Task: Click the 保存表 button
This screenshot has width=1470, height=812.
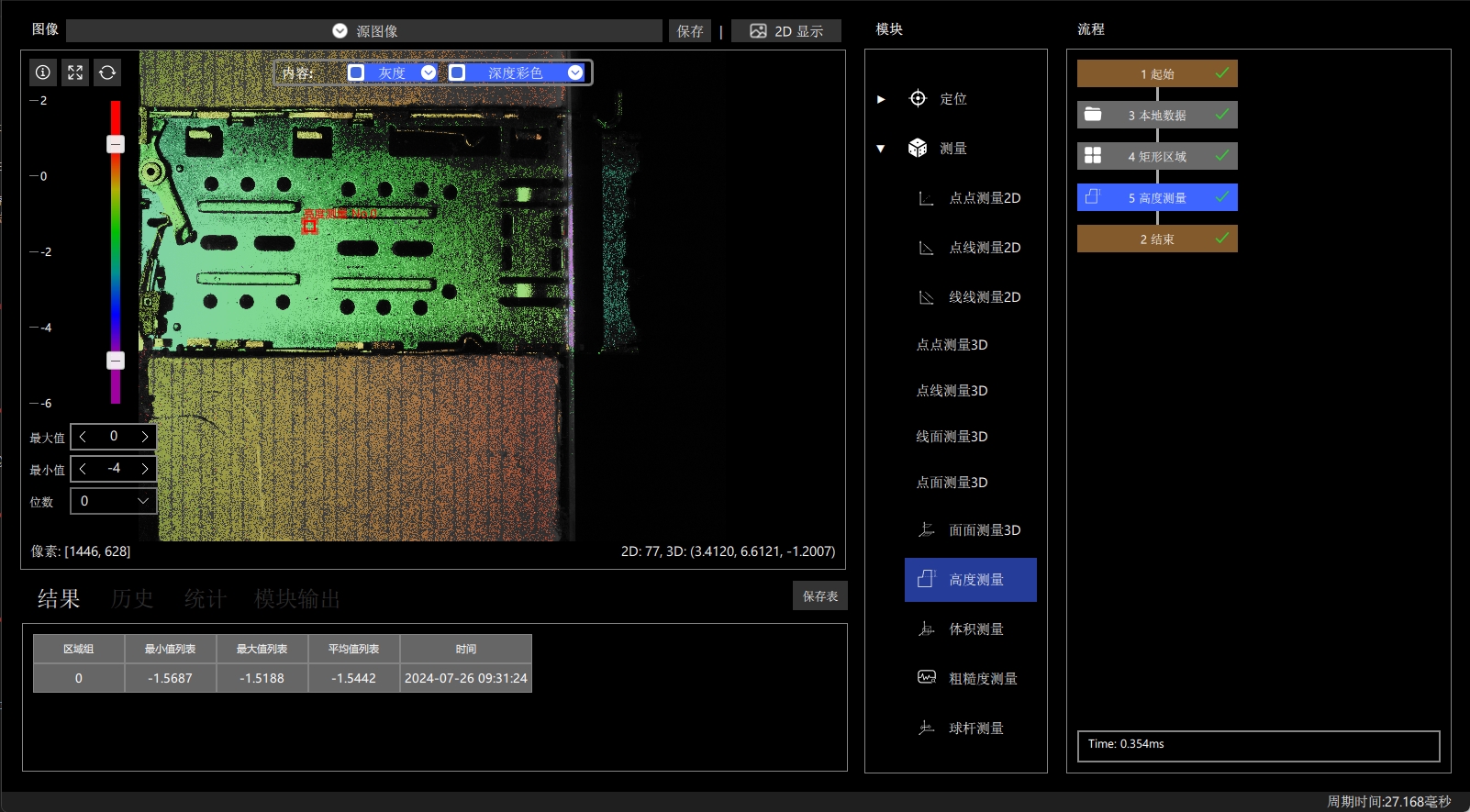Action: 820,596
